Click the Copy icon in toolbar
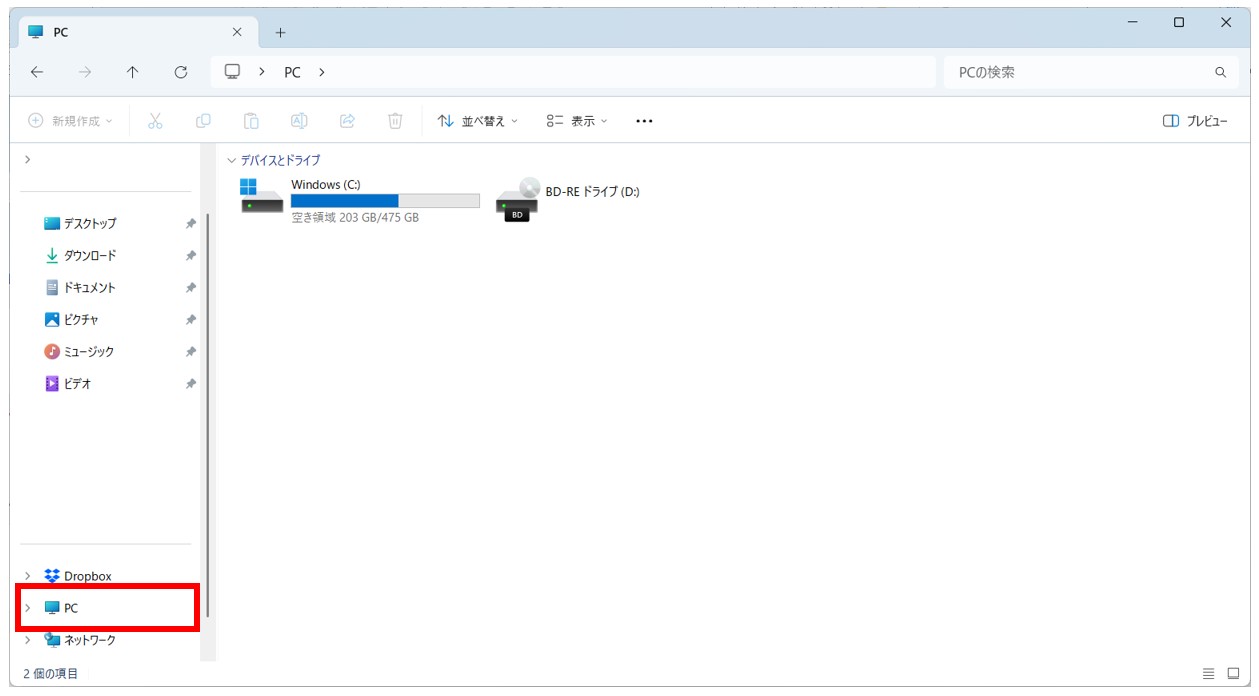Viewport: 1259px width, 696px height. click(x=203, y=121)
